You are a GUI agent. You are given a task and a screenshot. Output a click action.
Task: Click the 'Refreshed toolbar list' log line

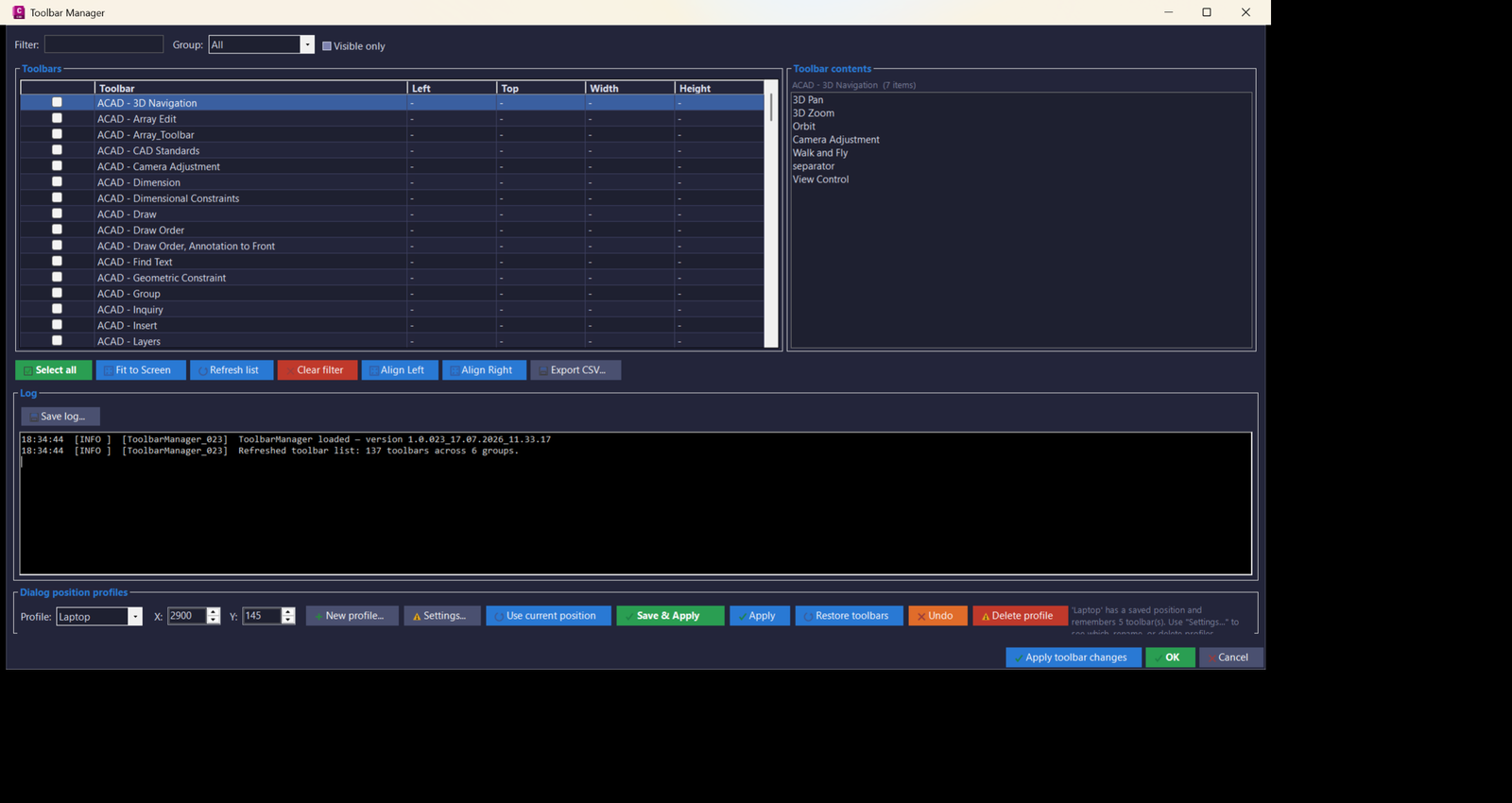(270, 451)
